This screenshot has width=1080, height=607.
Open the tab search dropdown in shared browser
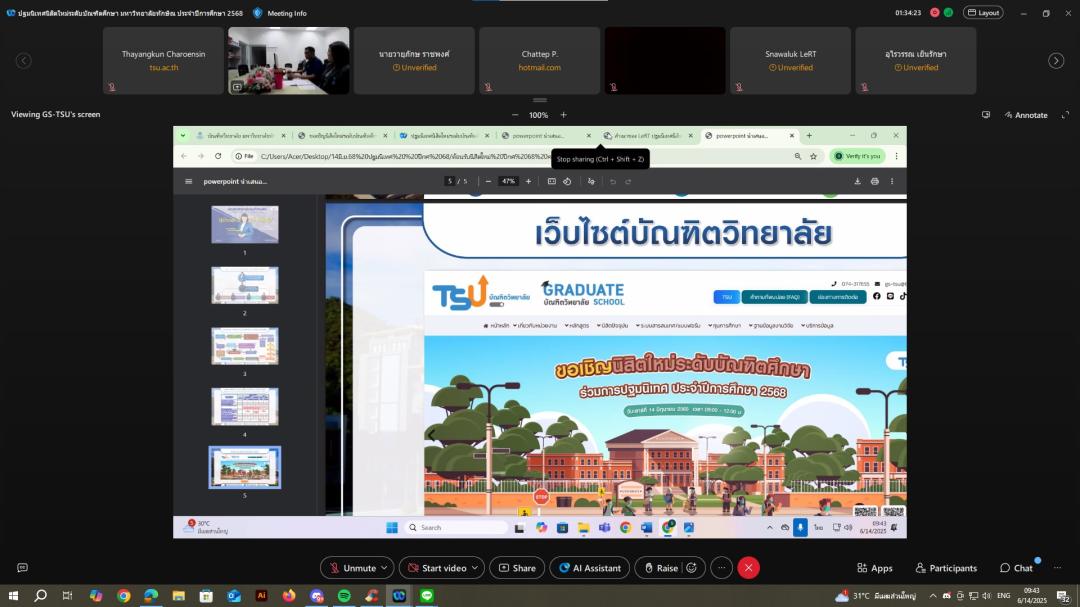tap(183, 136)
